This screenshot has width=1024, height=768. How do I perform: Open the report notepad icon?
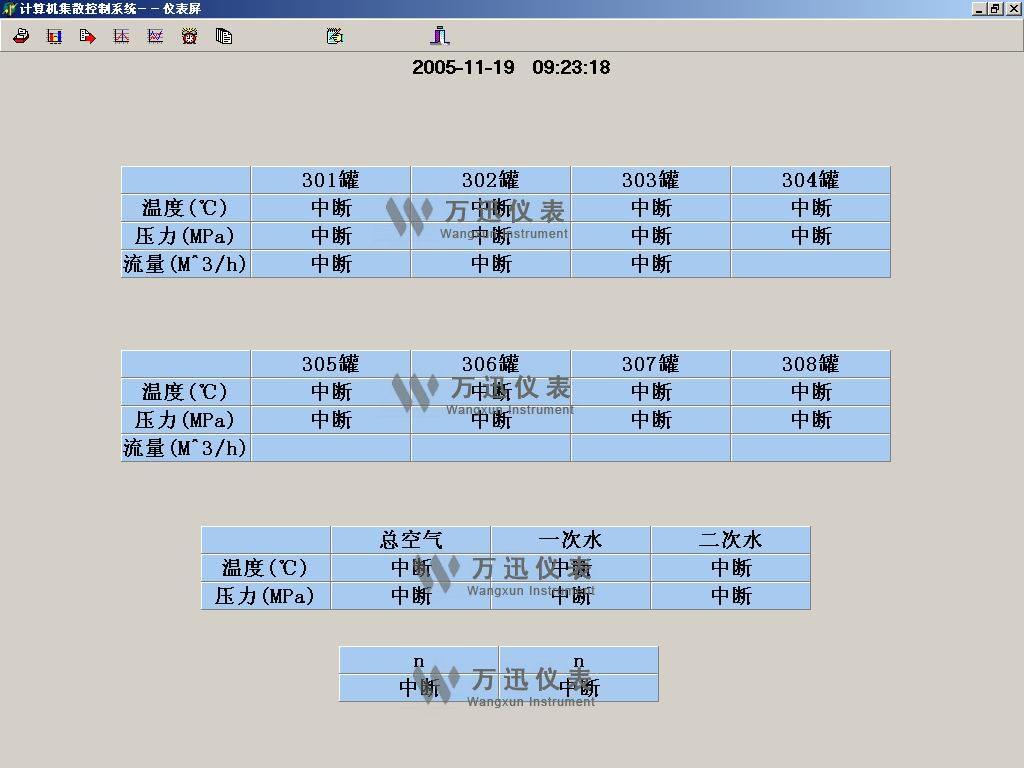333,36
